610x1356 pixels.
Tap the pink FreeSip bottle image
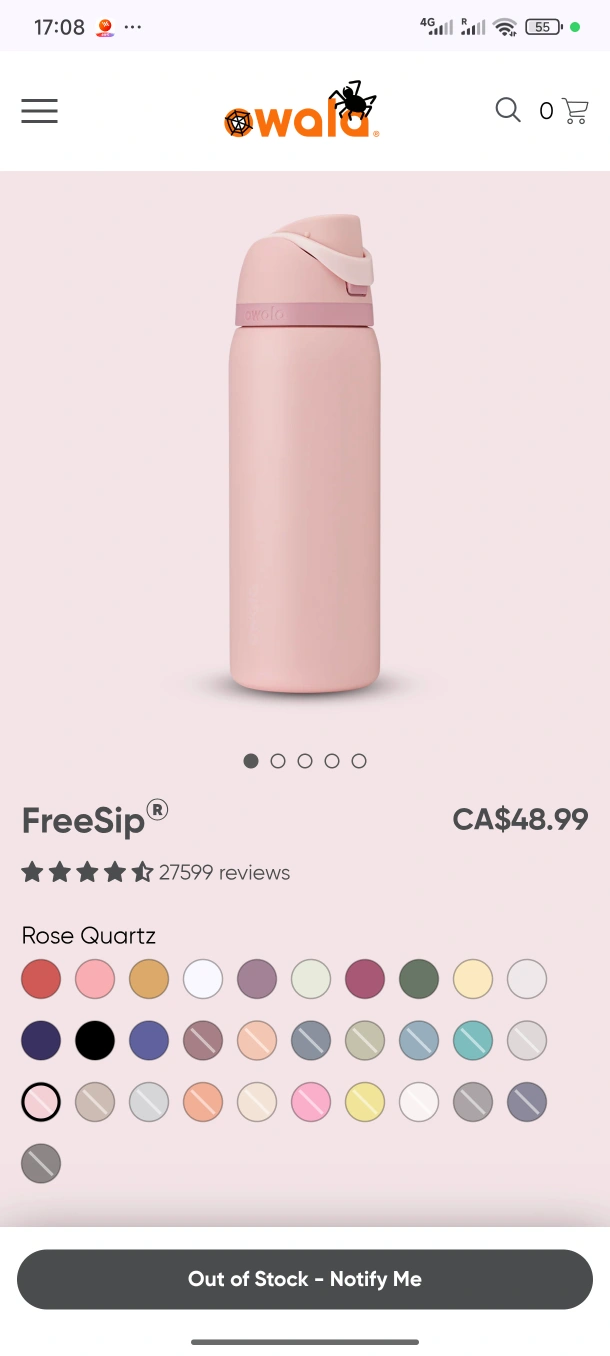click(x=305, y=455)
